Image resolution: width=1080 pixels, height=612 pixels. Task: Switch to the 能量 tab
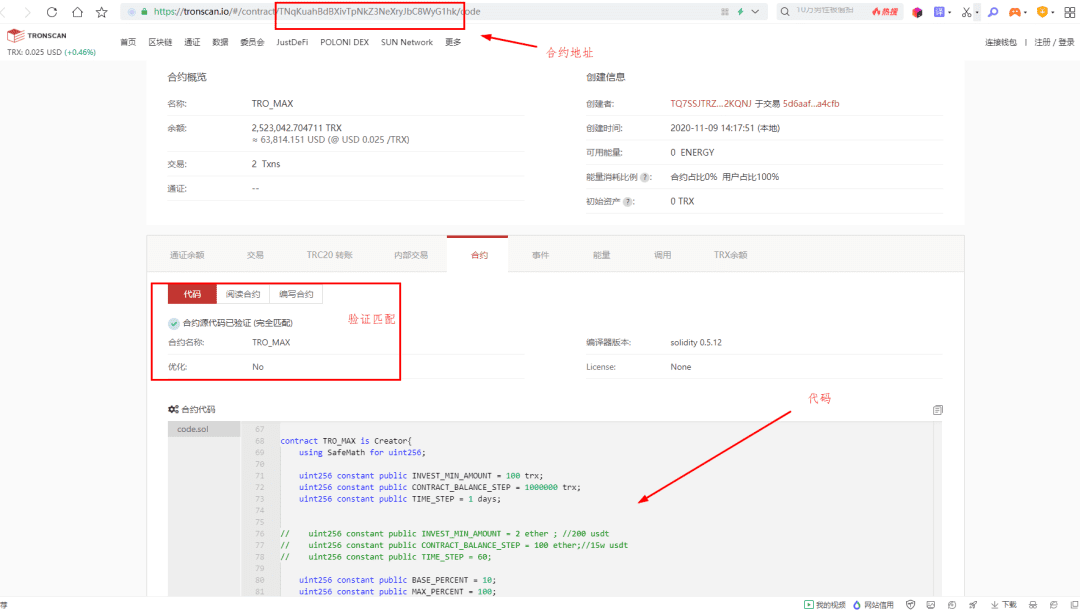click(x=601, y=255)
